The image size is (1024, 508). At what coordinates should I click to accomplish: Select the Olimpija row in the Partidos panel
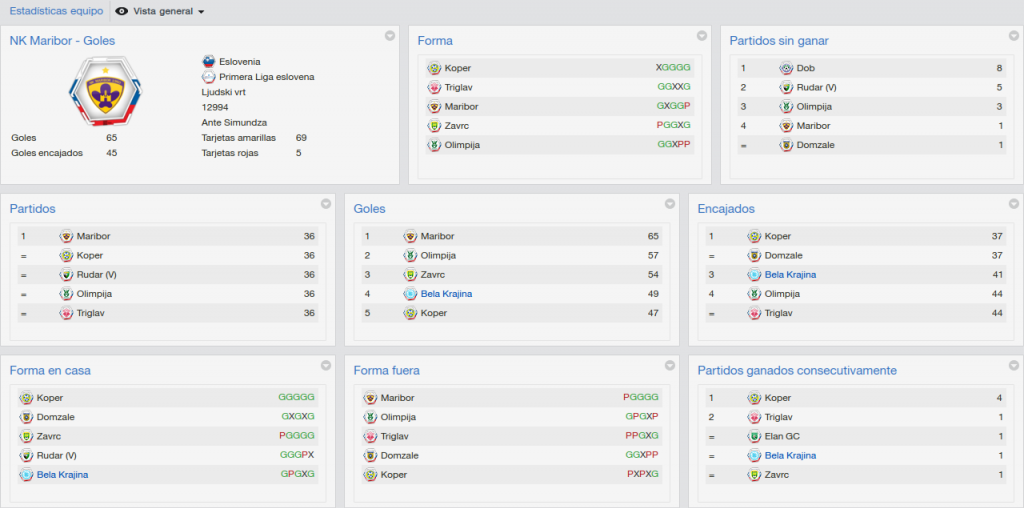(x=168, y=294)
